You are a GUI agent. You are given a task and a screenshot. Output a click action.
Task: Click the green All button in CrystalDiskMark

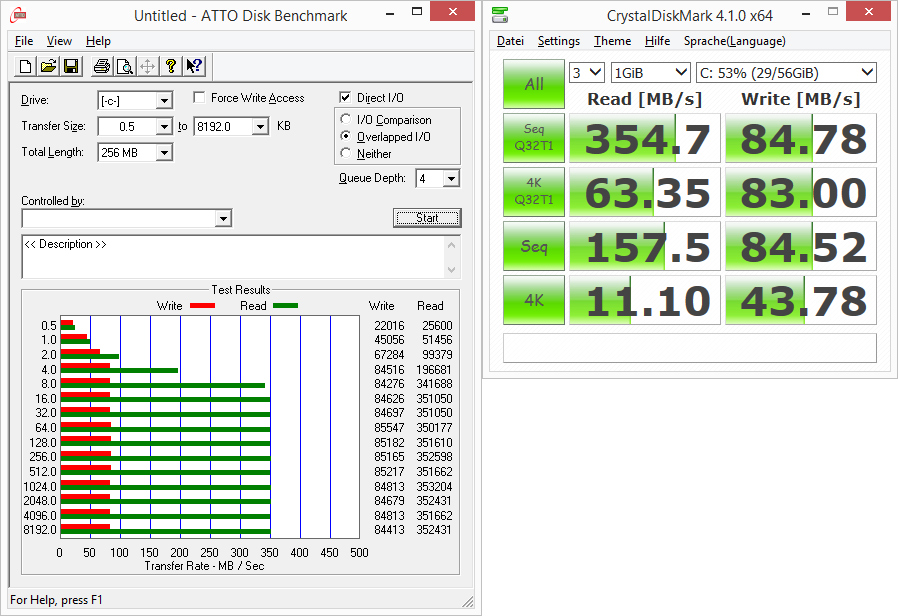[534, 84]
